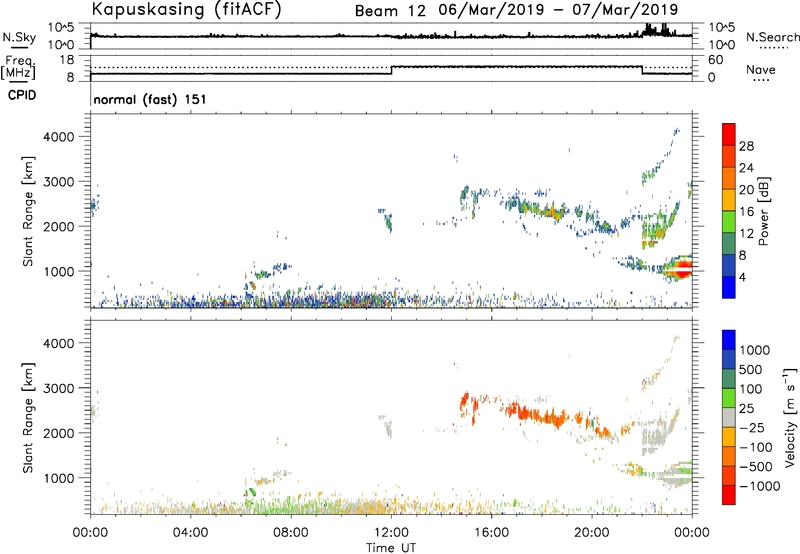Click the Beam 12 label in header
800x554 pixels.
[390, 11]
